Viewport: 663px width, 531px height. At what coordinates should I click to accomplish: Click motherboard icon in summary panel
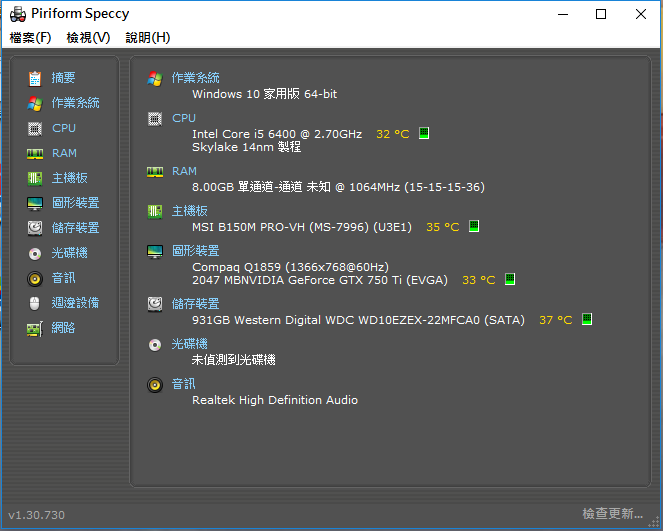coord(155,212)
